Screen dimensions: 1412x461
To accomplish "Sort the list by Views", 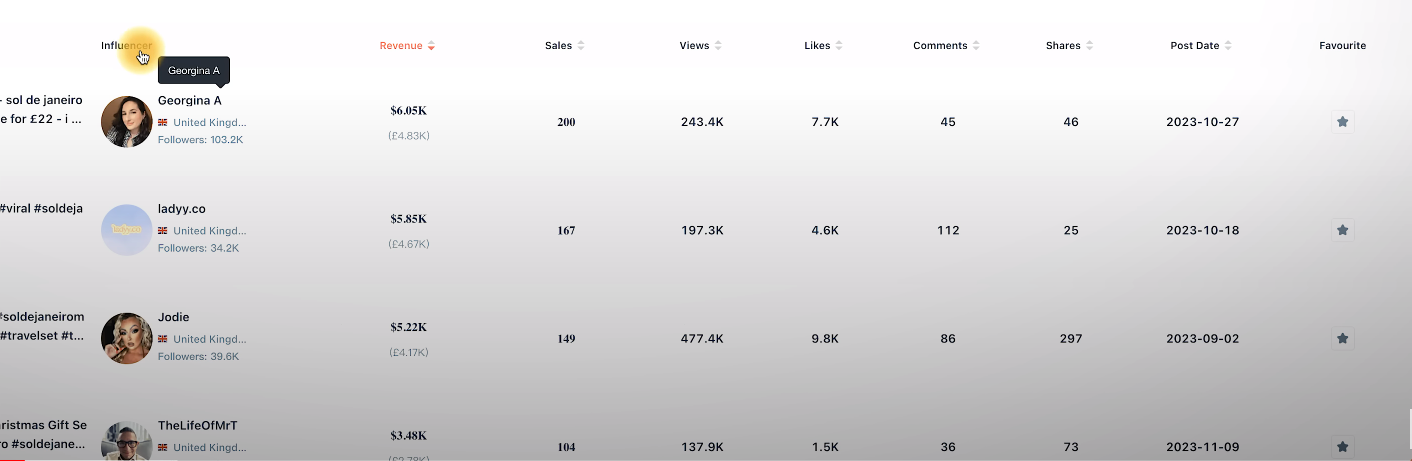I will 700,46.
